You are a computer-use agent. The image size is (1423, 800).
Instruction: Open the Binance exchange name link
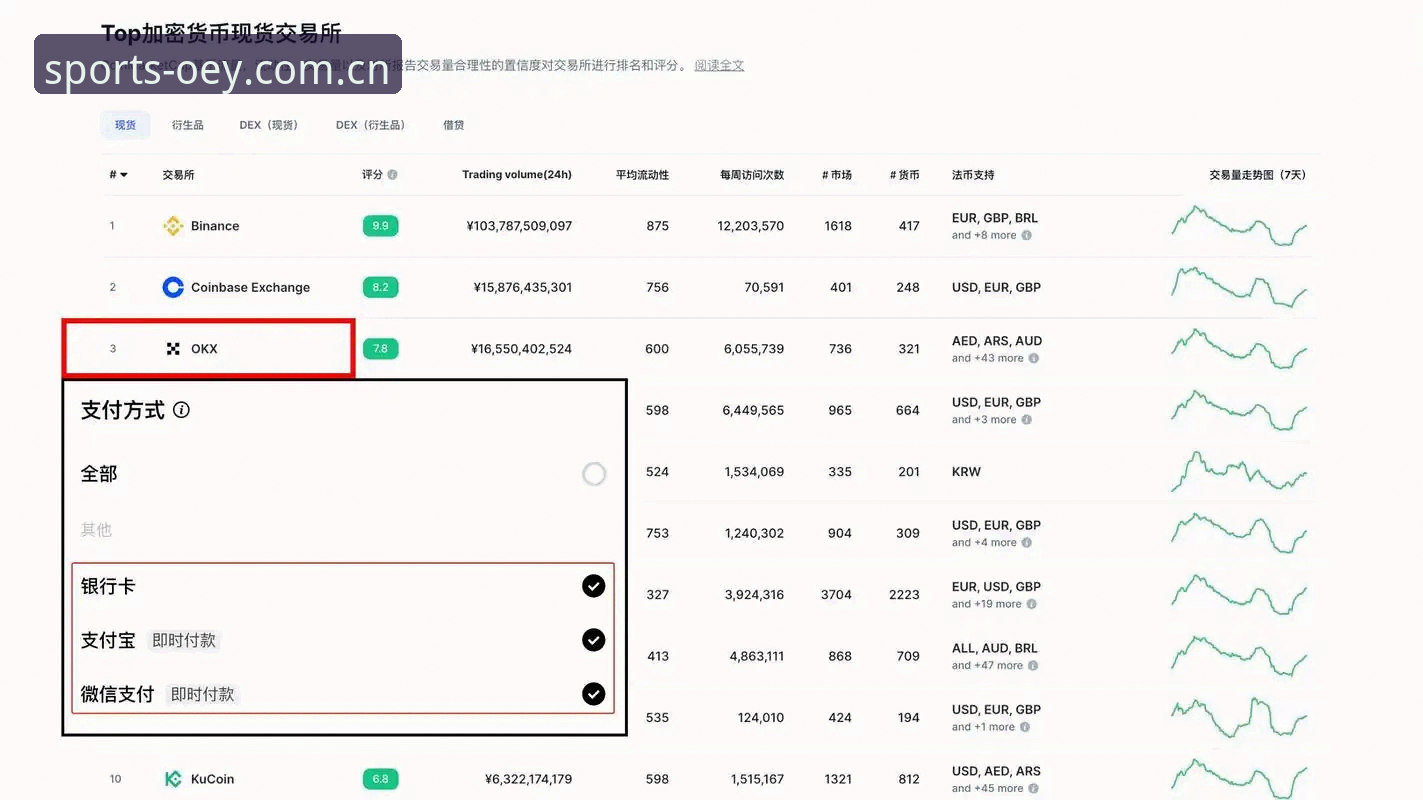pyautogui.click(x=215, y=226)
